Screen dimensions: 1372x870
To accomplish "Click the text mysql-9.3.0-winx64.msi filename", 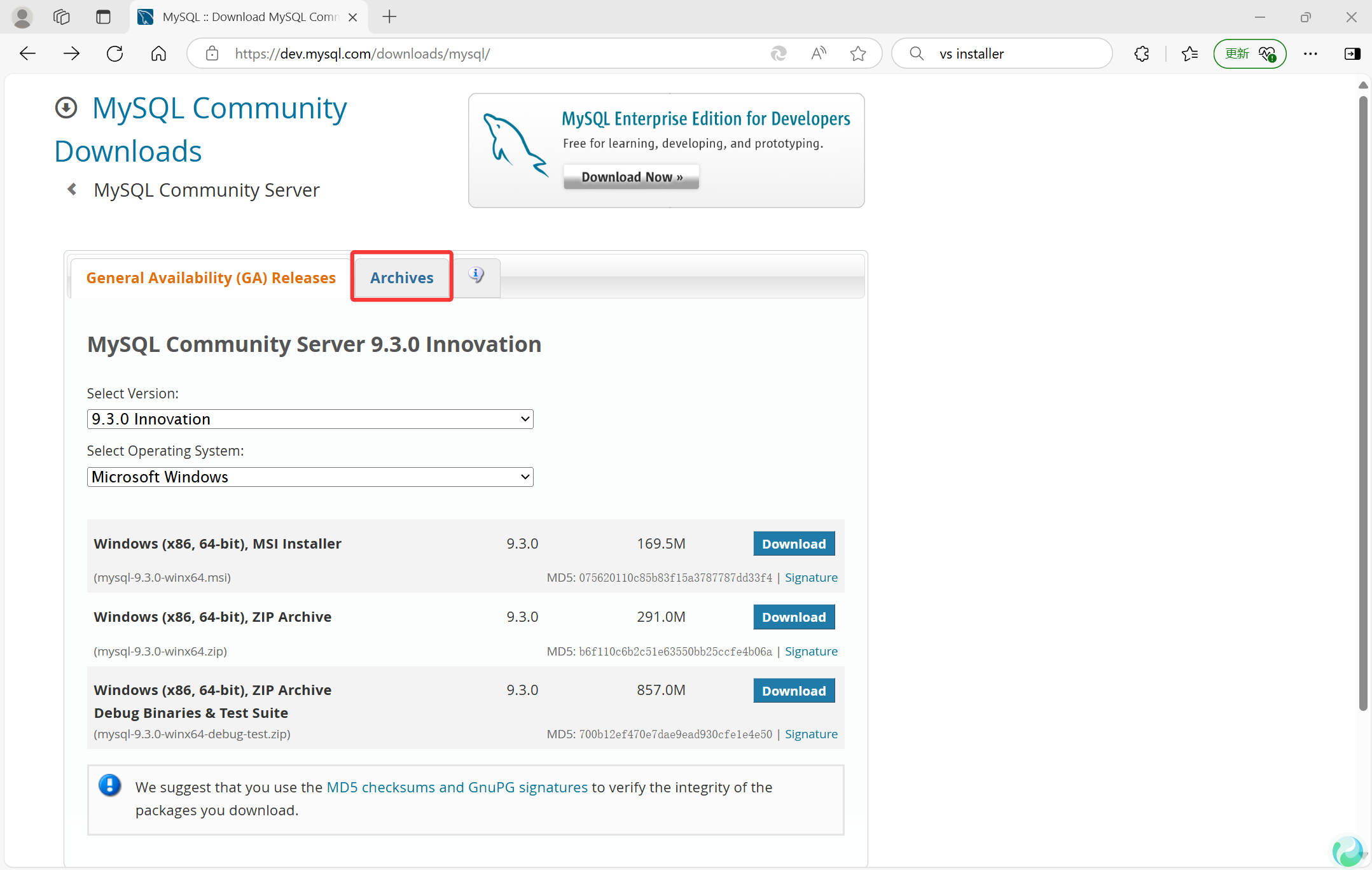I will click(x=162, y=577).
